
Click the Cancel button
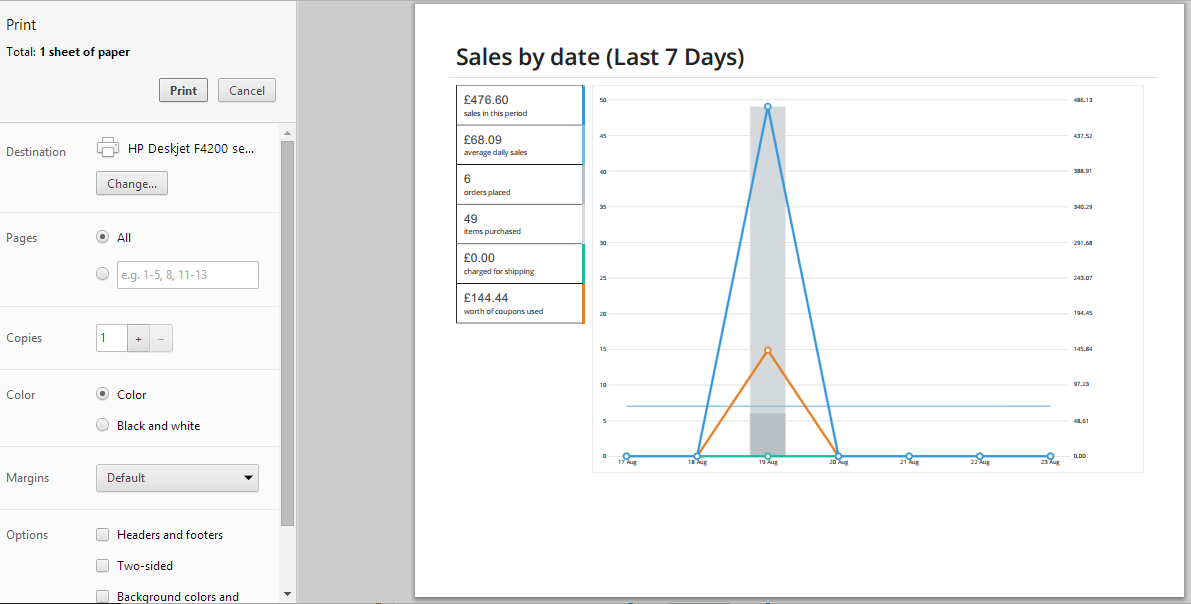pyautogui.click(x=246, y=90)
